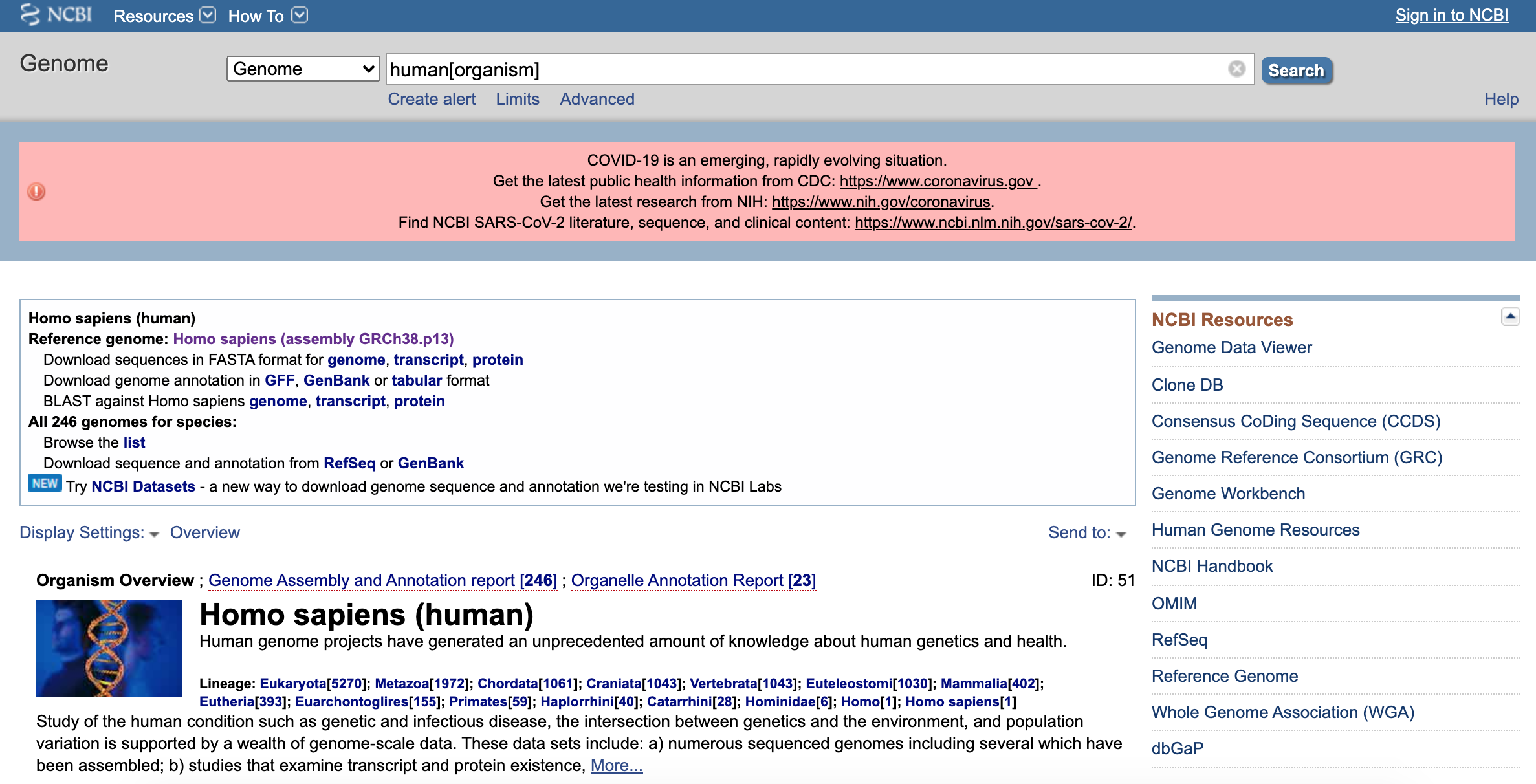Open Genome Data Viewer resource
Viewport: 1536px width, 784px height.
1231,347
